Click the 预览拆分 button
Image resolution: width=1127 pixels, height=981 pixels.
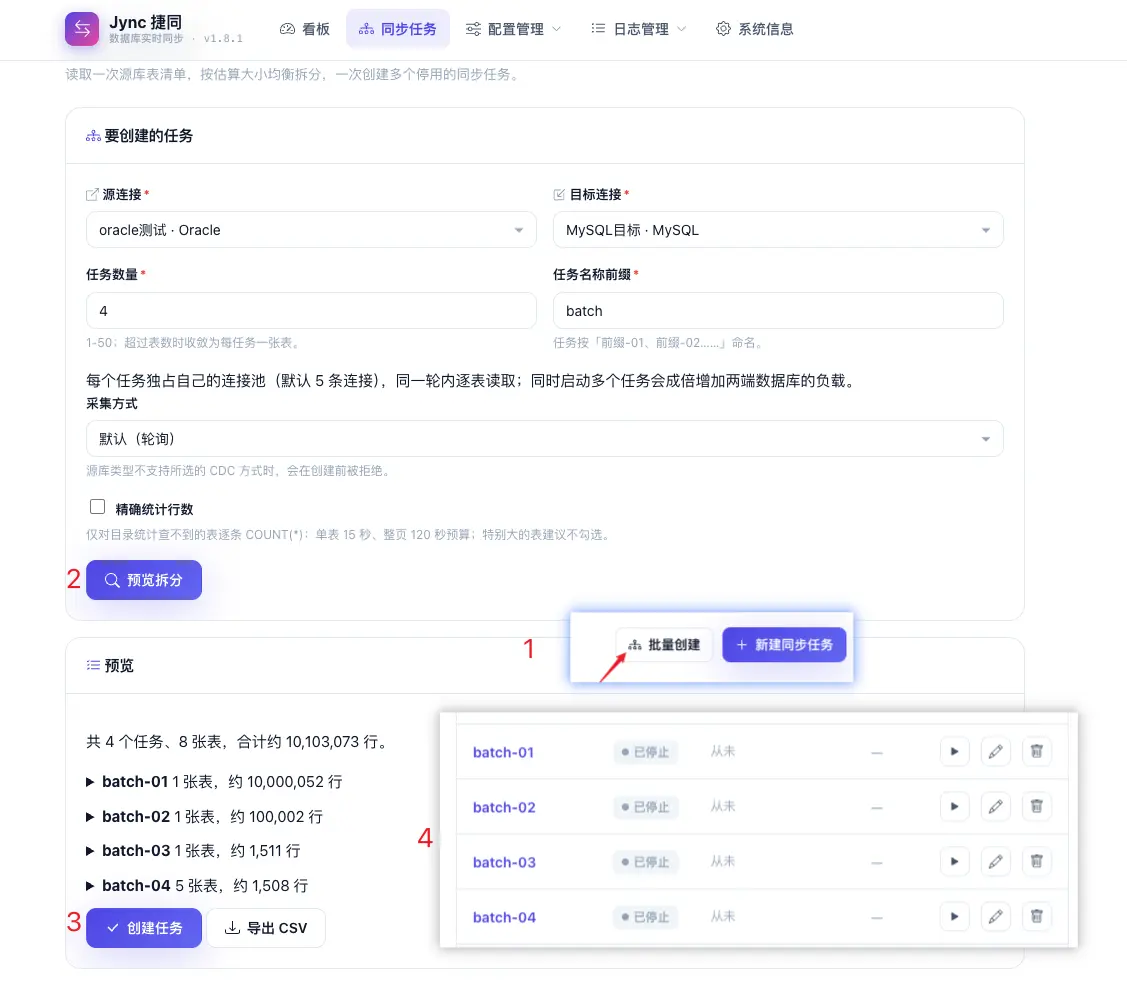[x=144, y=580]
